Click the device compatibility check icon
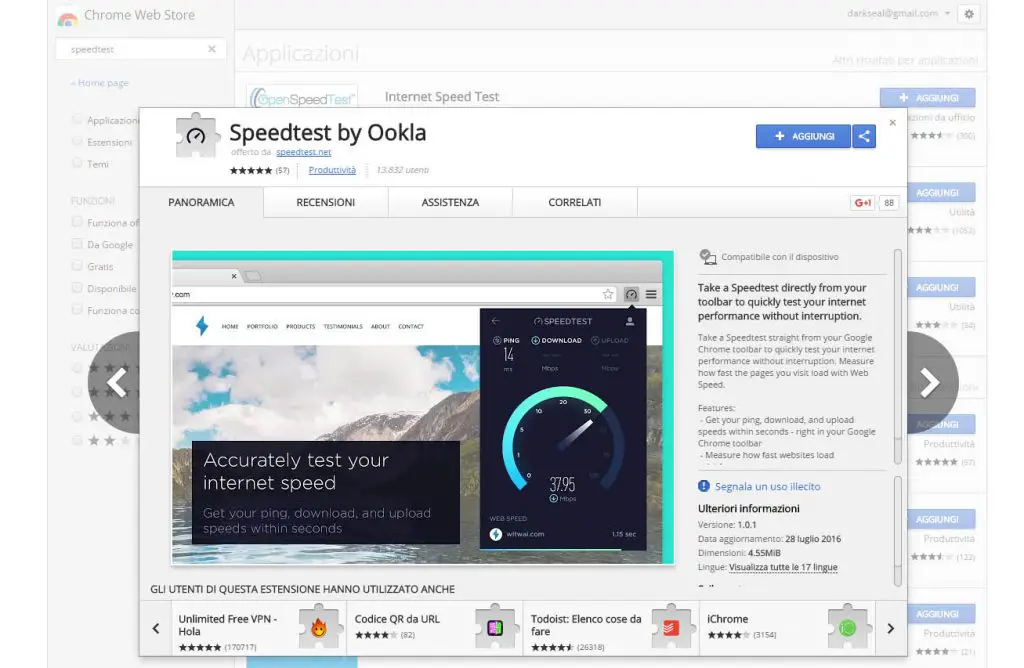 707,257
